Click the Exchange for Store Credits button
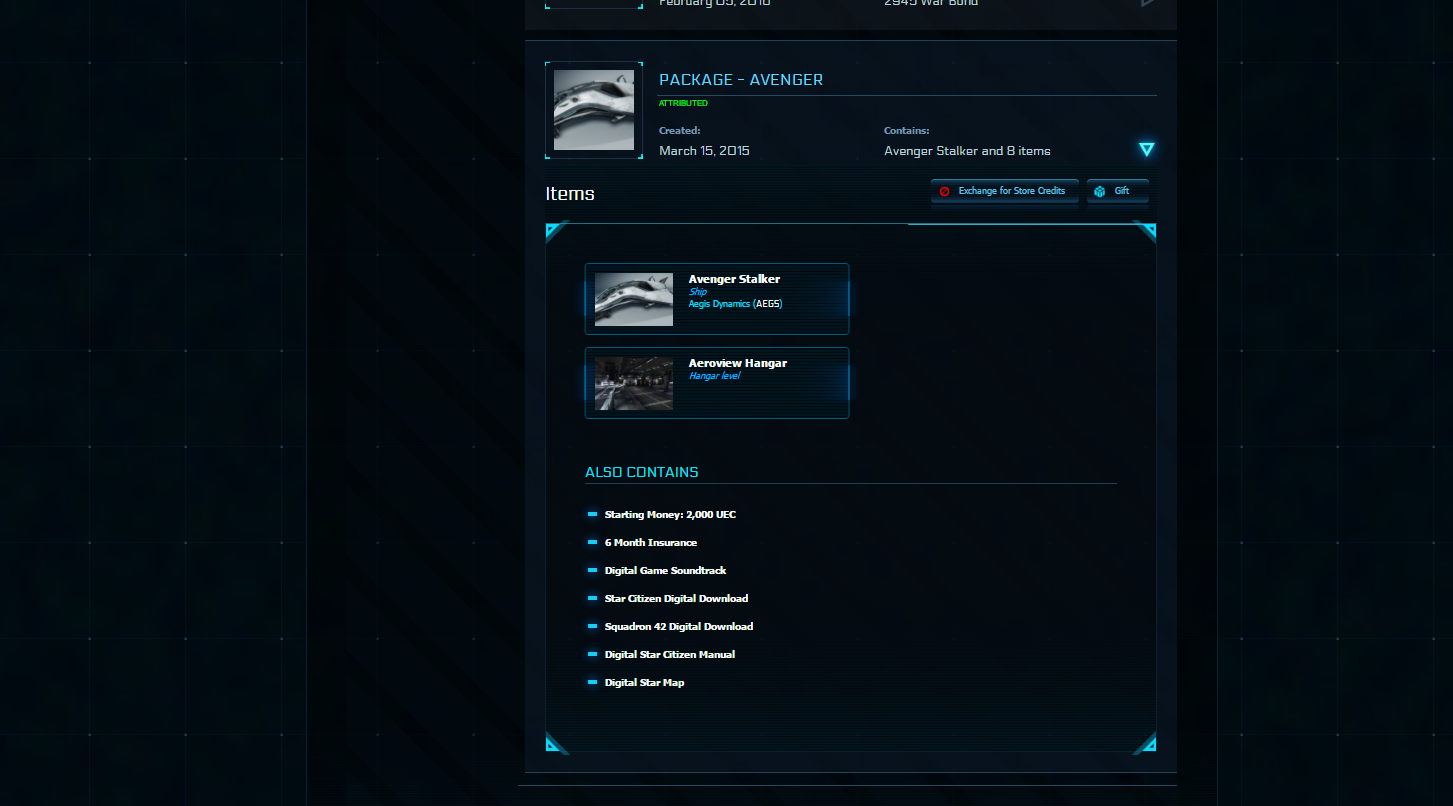The image size is (1453, 806). point(1004,191)
